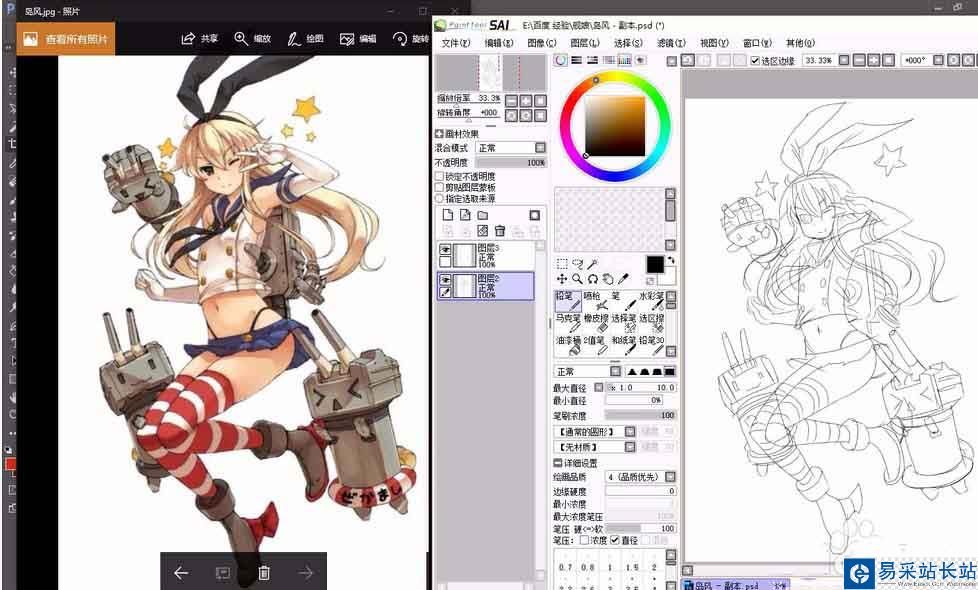Screen dimensions: 978x590
Task: Click 缩放 zoom button in Photos
Action: point(253,39)
